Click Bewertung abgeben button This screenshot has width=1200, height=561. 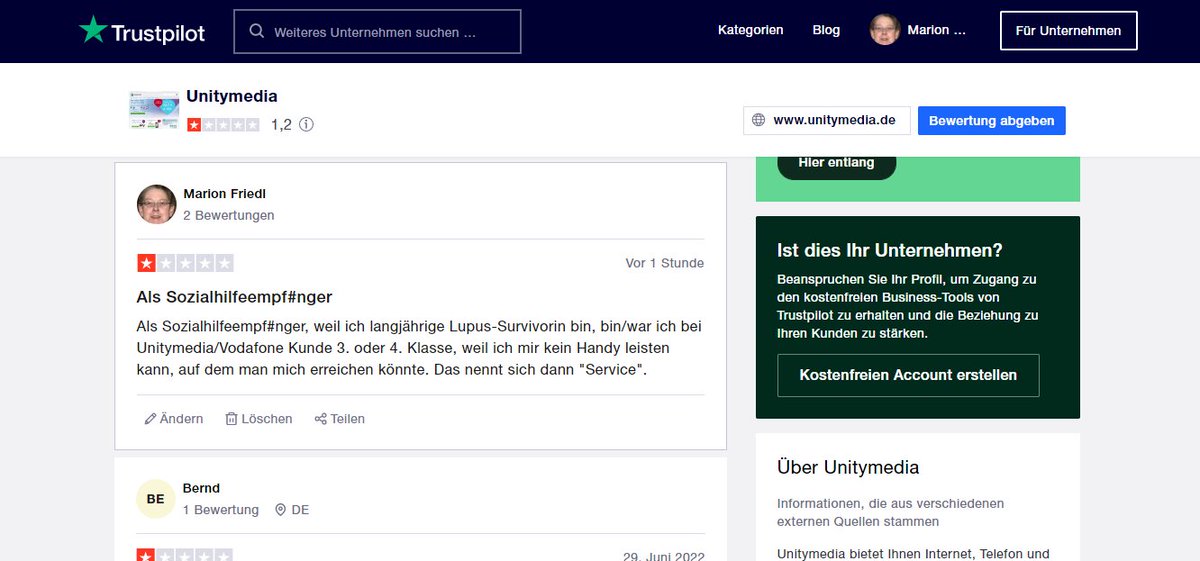point(991,120)
